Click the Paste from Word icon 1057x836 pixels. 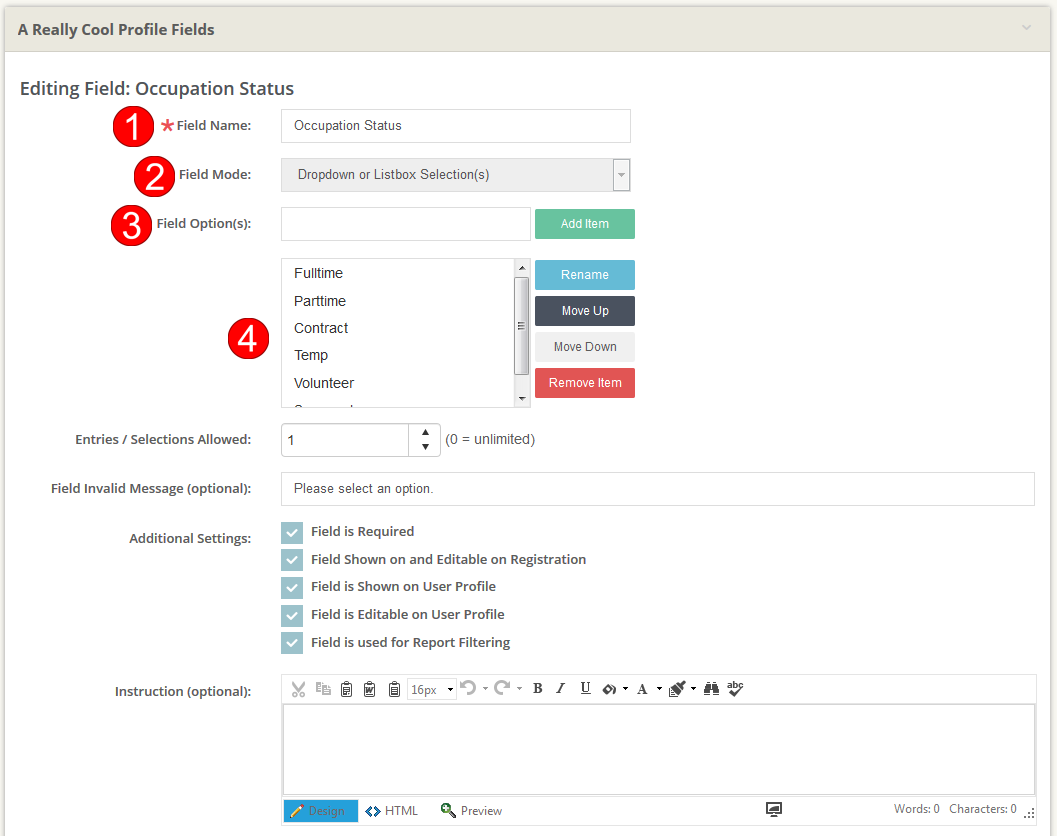(369, 689)
